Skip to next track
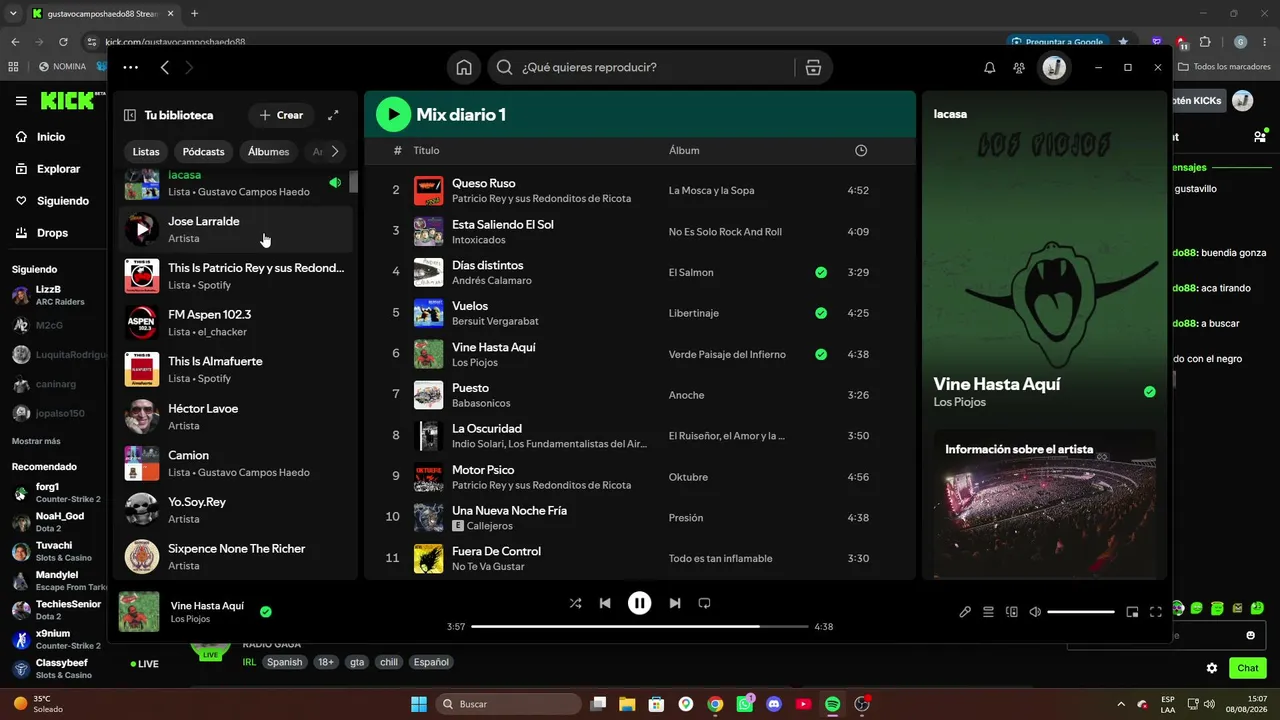Screen dimensions: 1280x720 (675, 603)
